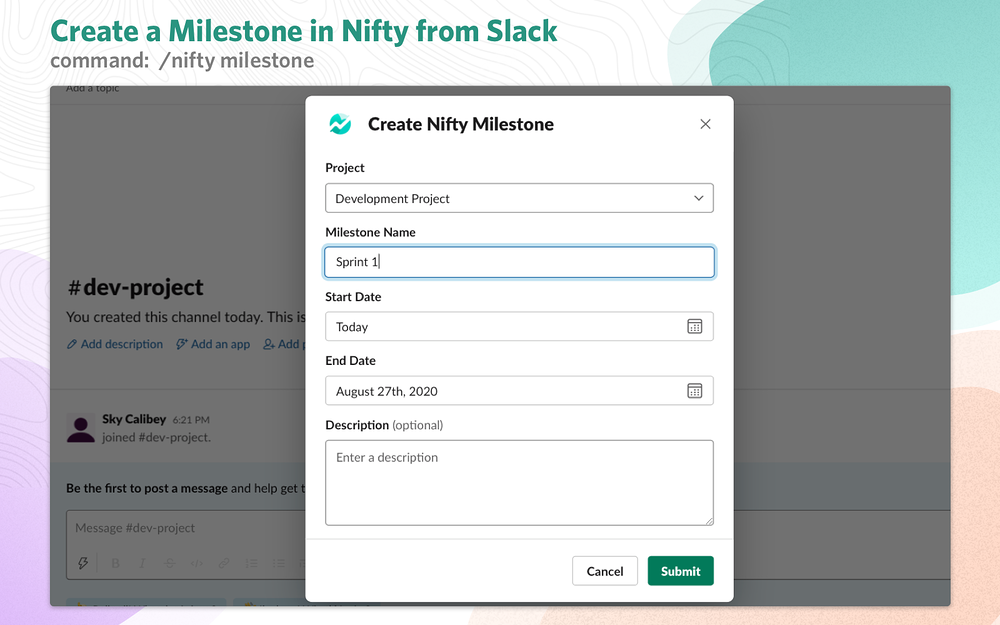Screen dimensions: 1000x625
Task: Click the Create Nifty Milestone dialog title
Action: 460,124
